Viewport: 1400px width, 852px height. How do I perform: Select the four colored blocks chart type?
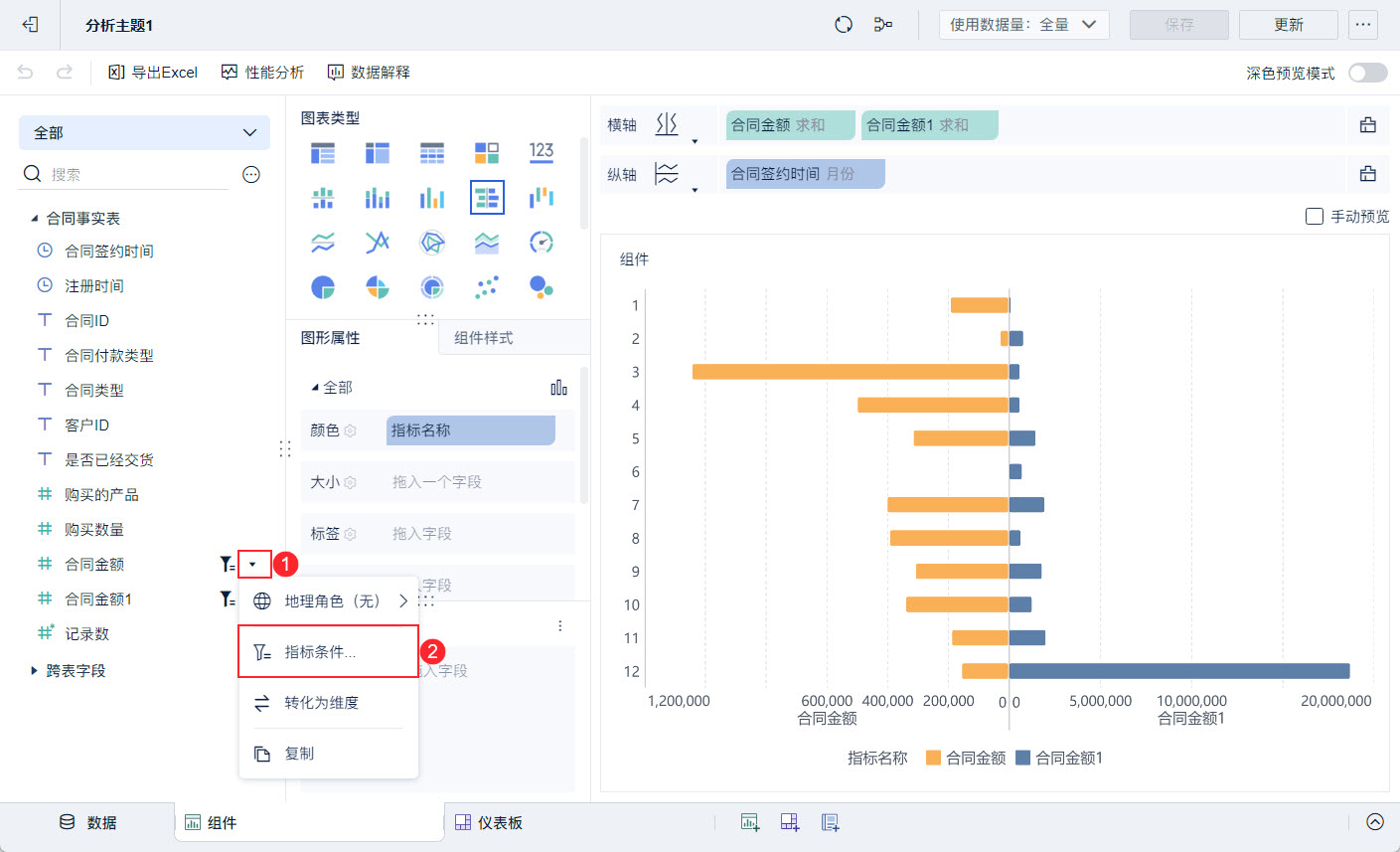pyautogui.click(x=487, y=152)
